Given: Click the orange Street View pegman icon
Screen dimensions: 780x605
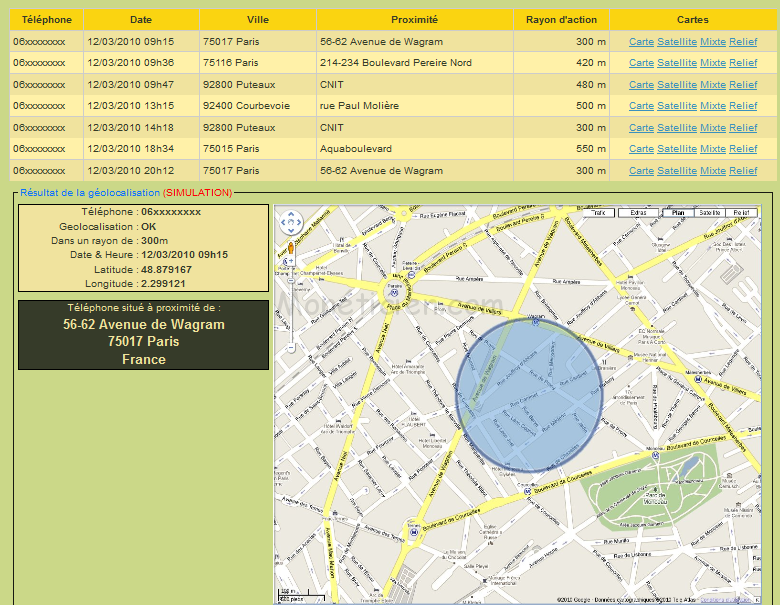Looking at the screenshot, I should pyautogui.click(x=290, y=249).
